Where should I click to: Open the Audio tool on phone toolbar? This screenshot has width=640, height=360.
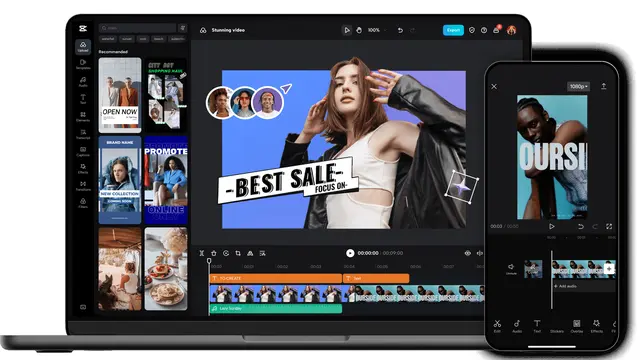[x=517, y=326]
